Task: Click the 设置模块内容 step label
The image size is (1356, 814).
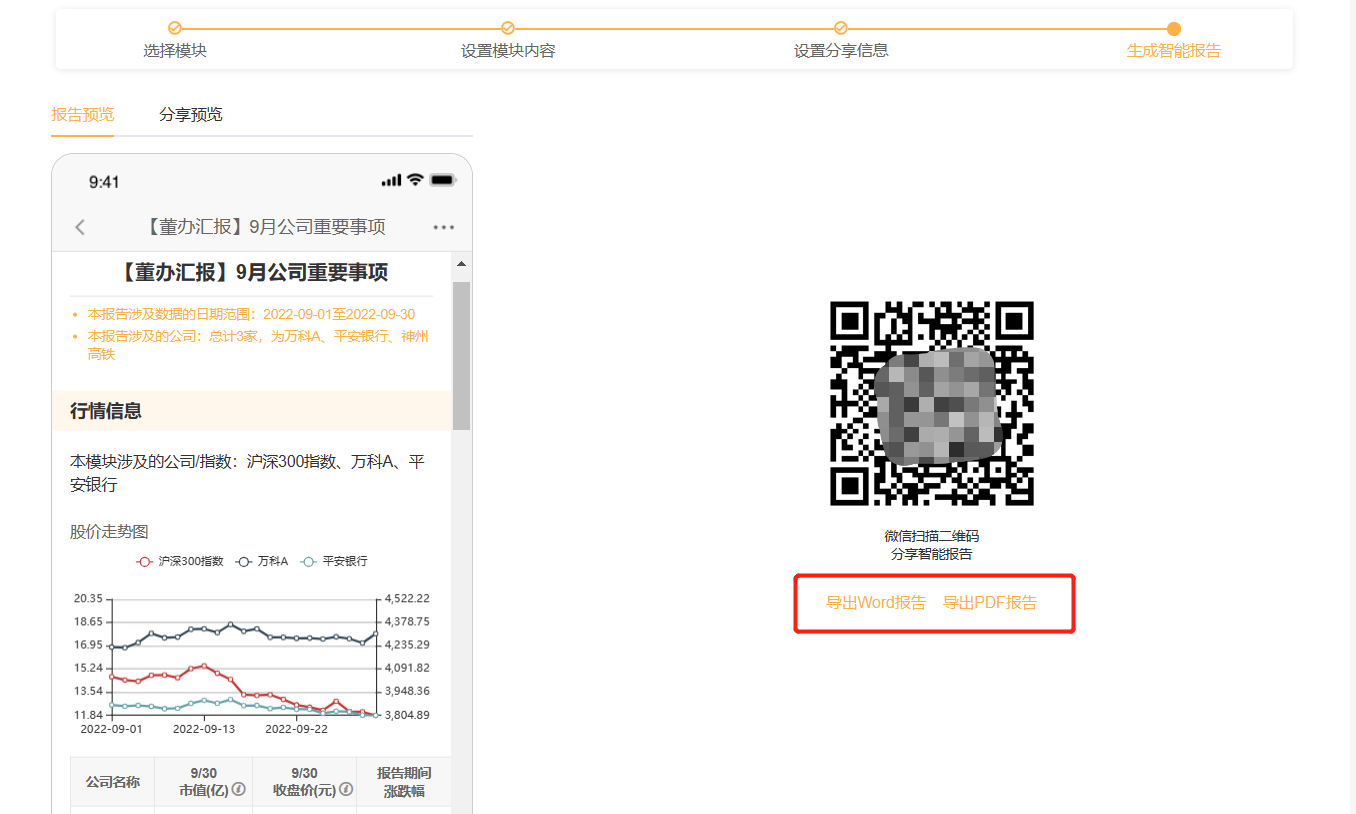Action: pyautogui.click(x=508, y=51)
